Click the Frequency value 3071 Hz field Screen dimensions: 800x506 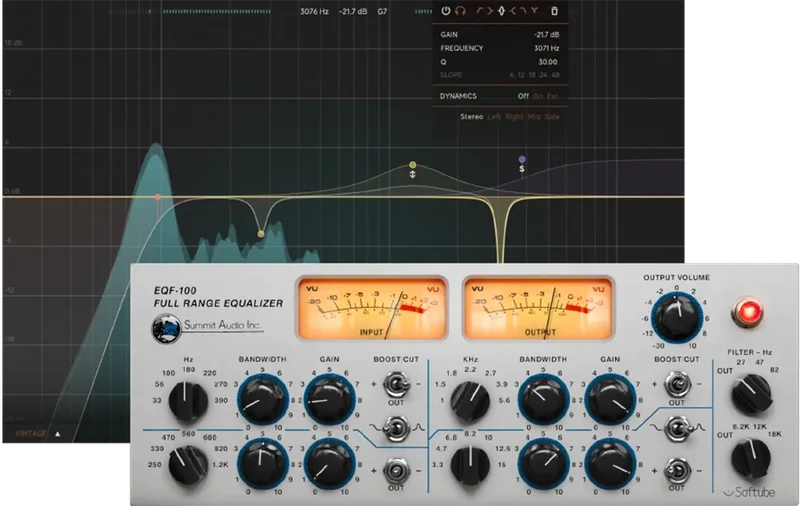pos(546,48)
